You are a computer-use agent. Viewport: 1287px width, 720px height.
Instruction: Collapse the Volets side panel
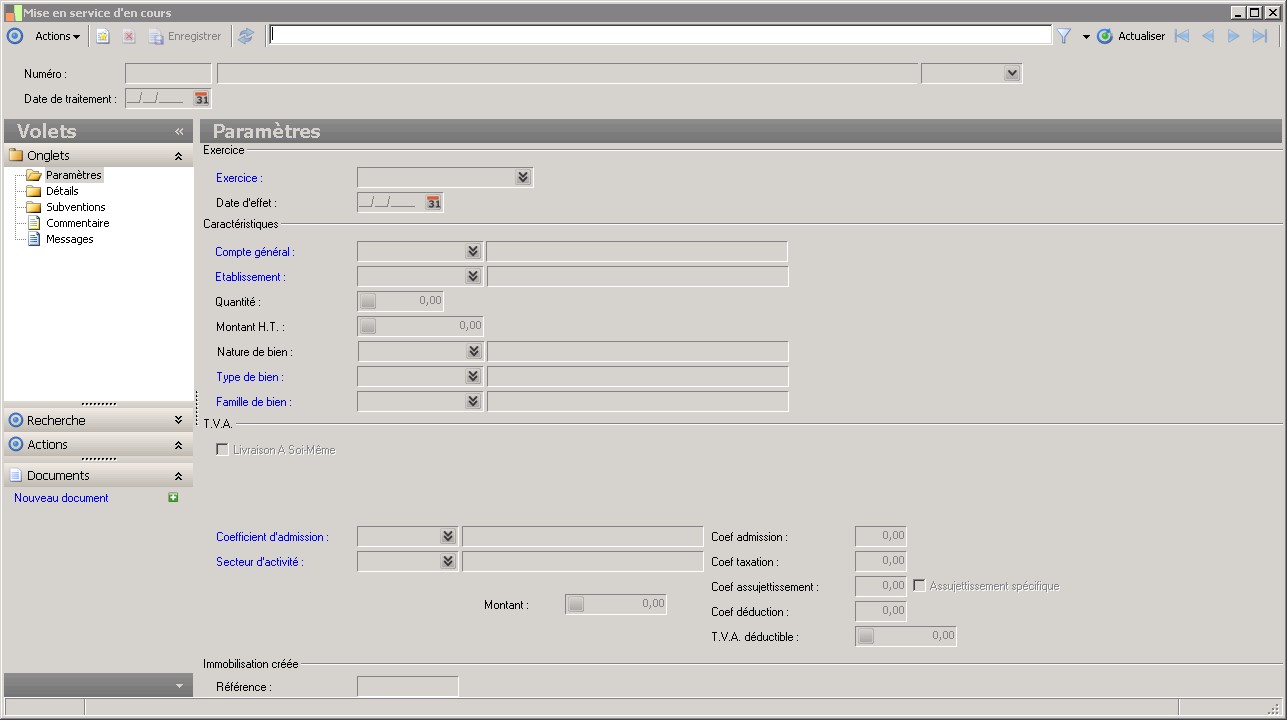pos(179,131)
